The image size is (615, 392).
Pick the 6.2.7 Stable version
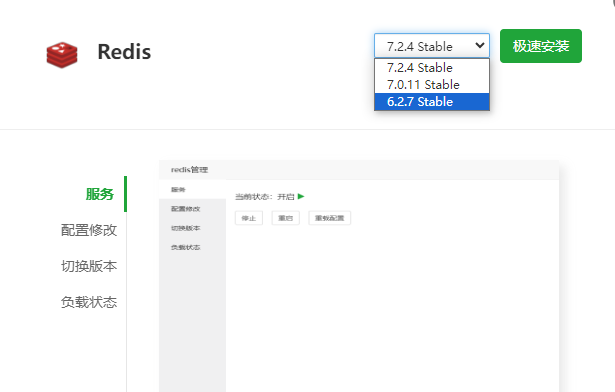click(x=432, y=102)
